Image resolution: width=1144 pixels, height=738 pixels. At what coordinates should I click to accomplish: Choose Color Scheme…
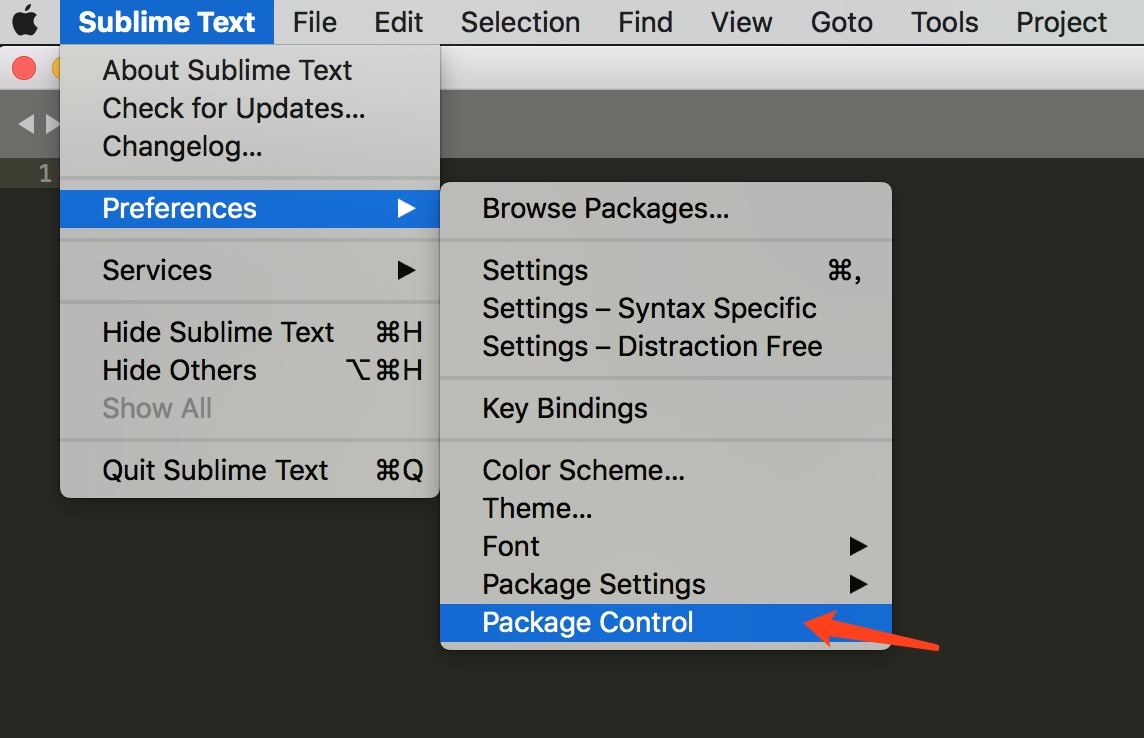665,470
